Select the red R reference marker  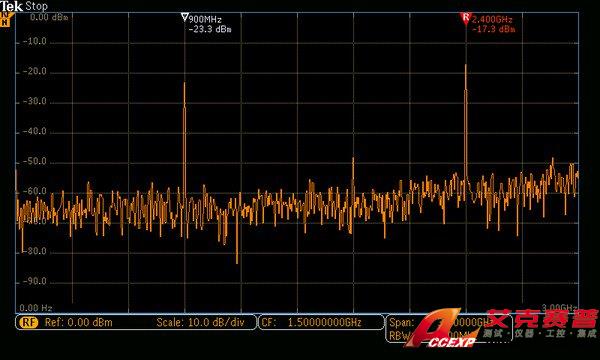pos(466,18)
